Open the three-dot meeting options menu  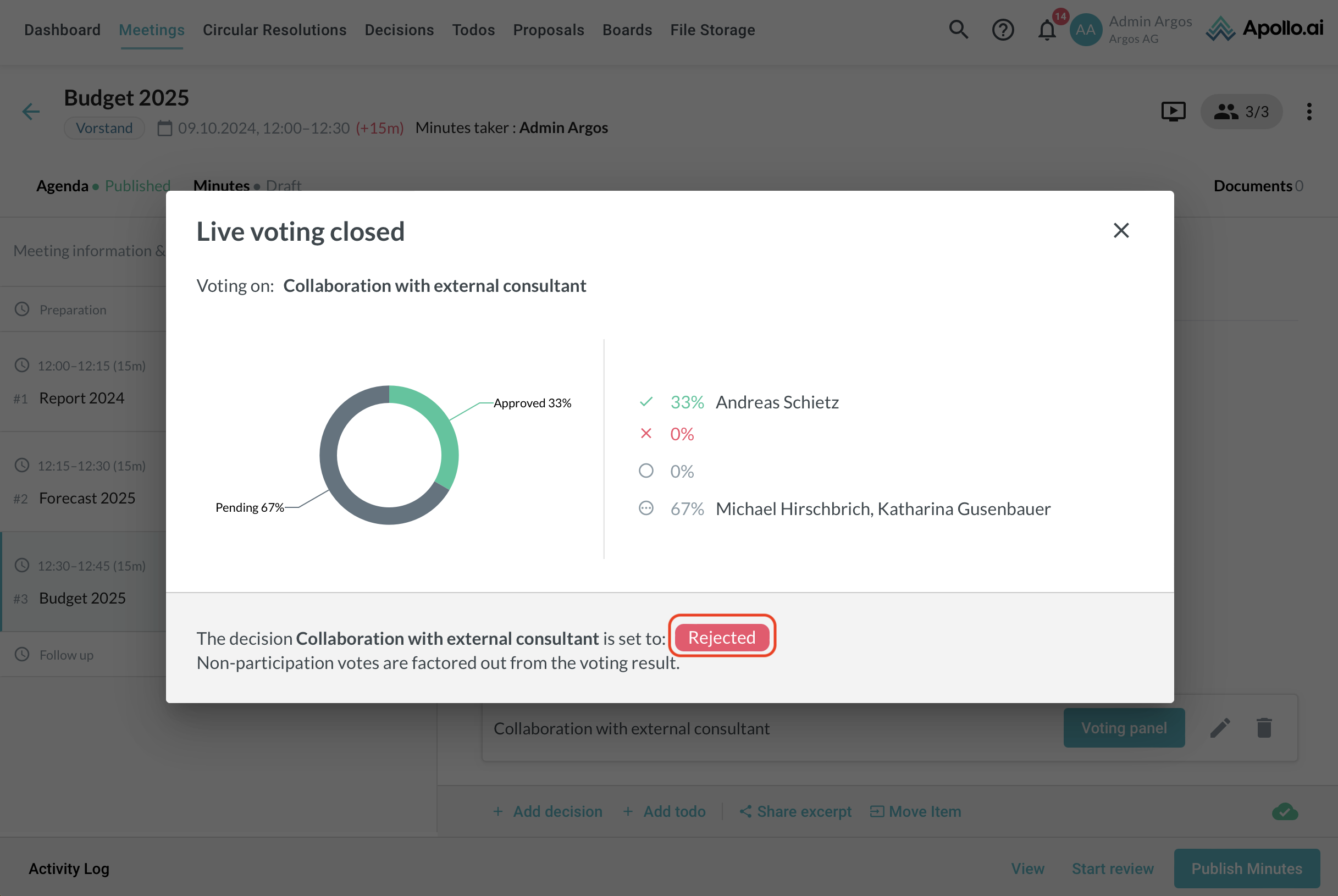[x=1309, y=112]
